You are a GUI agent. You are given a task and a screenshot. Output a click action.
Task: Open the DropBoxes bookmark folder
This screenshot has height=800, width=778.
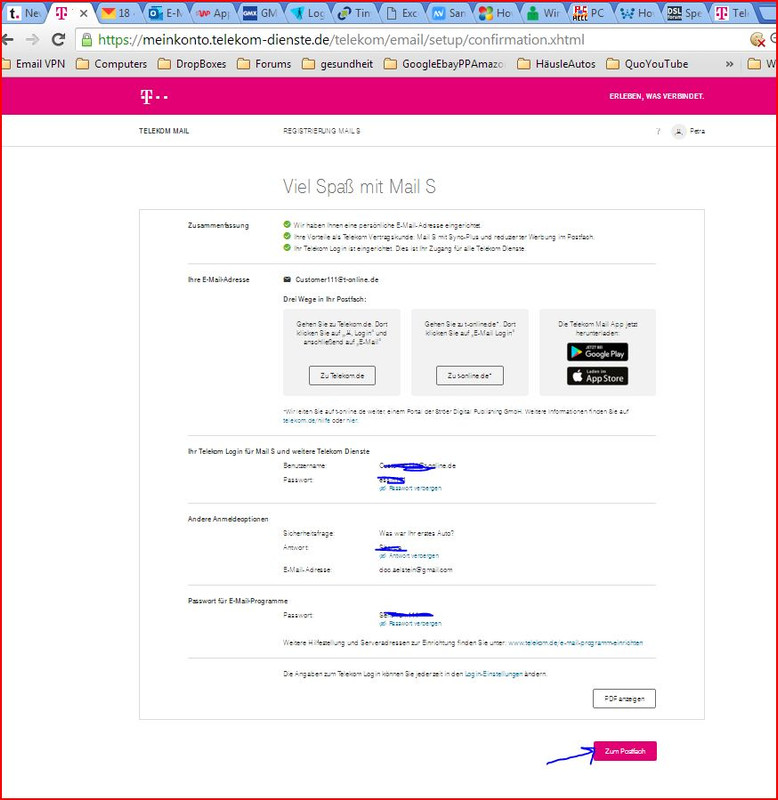click(x=192, y=64)
